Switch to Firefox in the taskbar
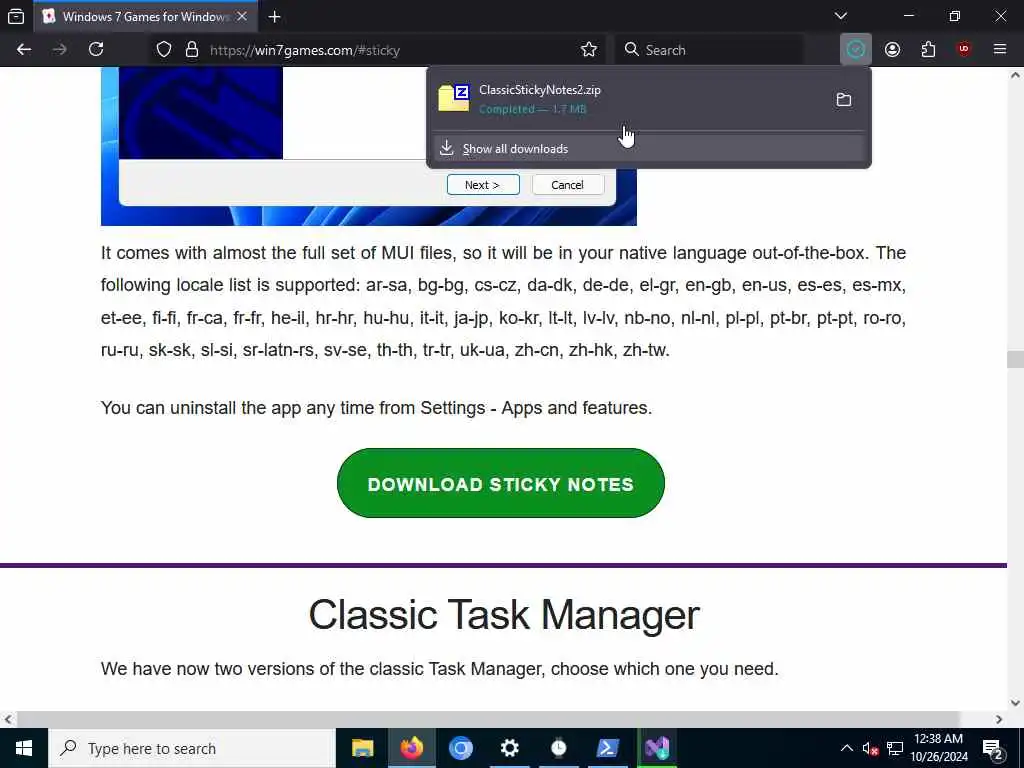This screenshot has width=1024, height=768. [x=411, y=748]
